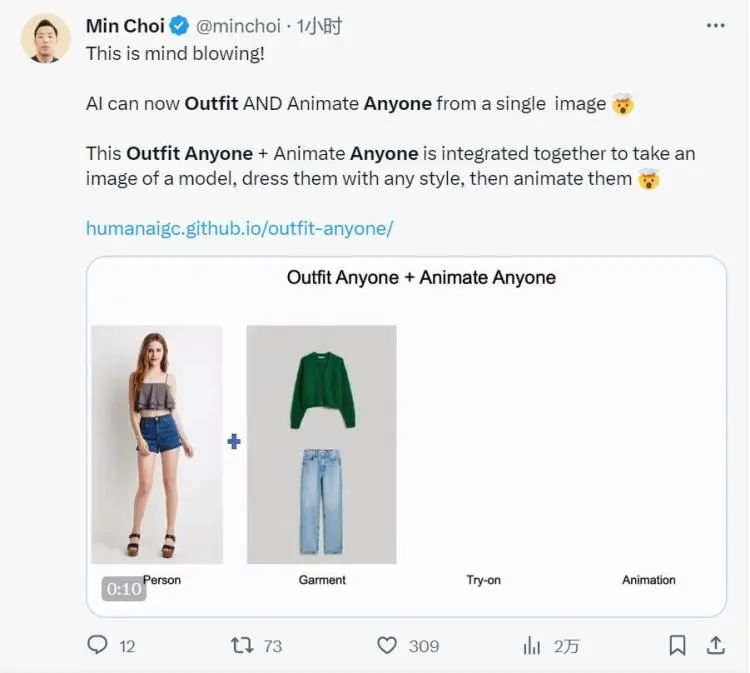Click the reply comment icon
Screen dimensions: 750x673
[97, 646]
